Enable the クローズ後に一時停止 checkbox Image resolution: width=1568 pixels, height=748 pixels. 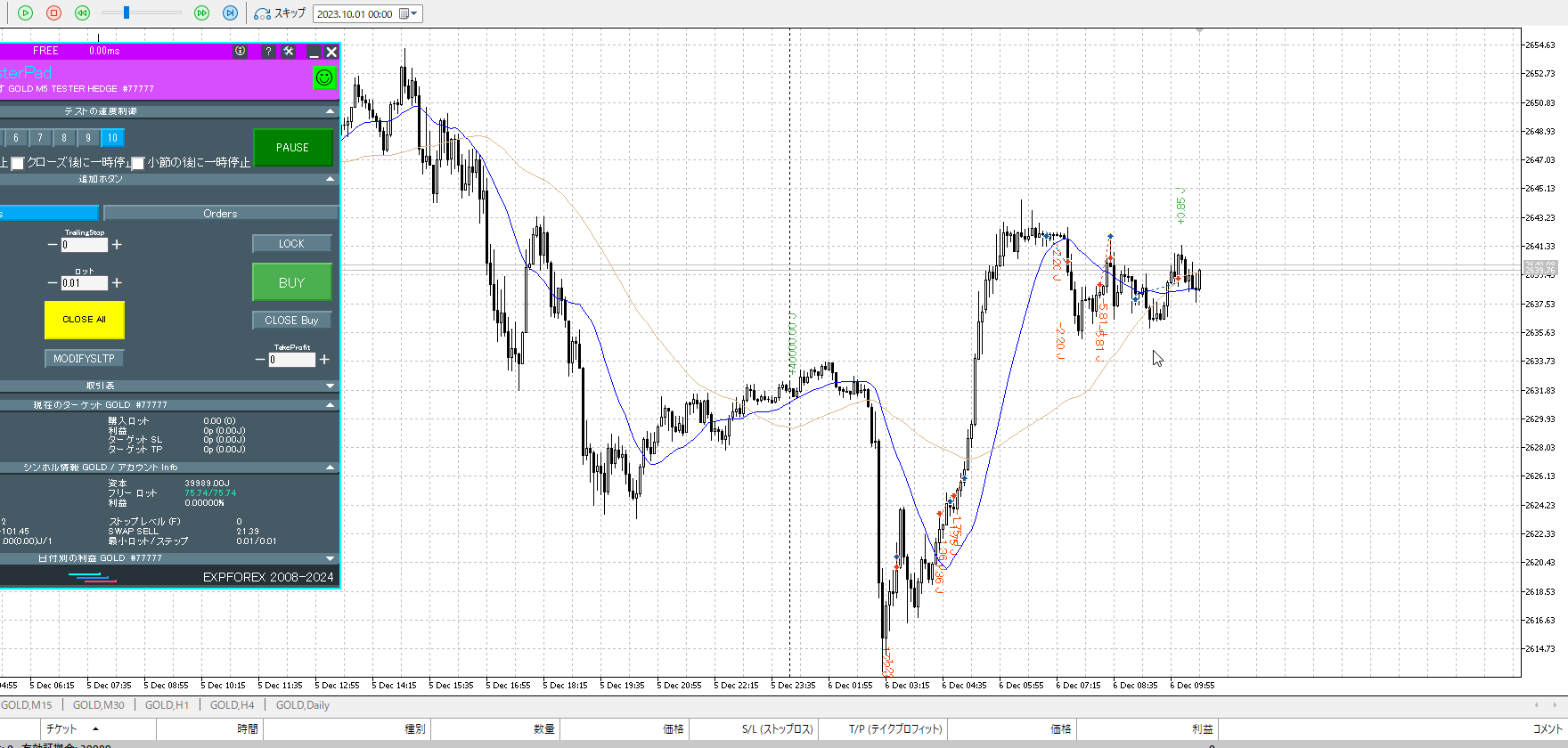tap(17, 163)
